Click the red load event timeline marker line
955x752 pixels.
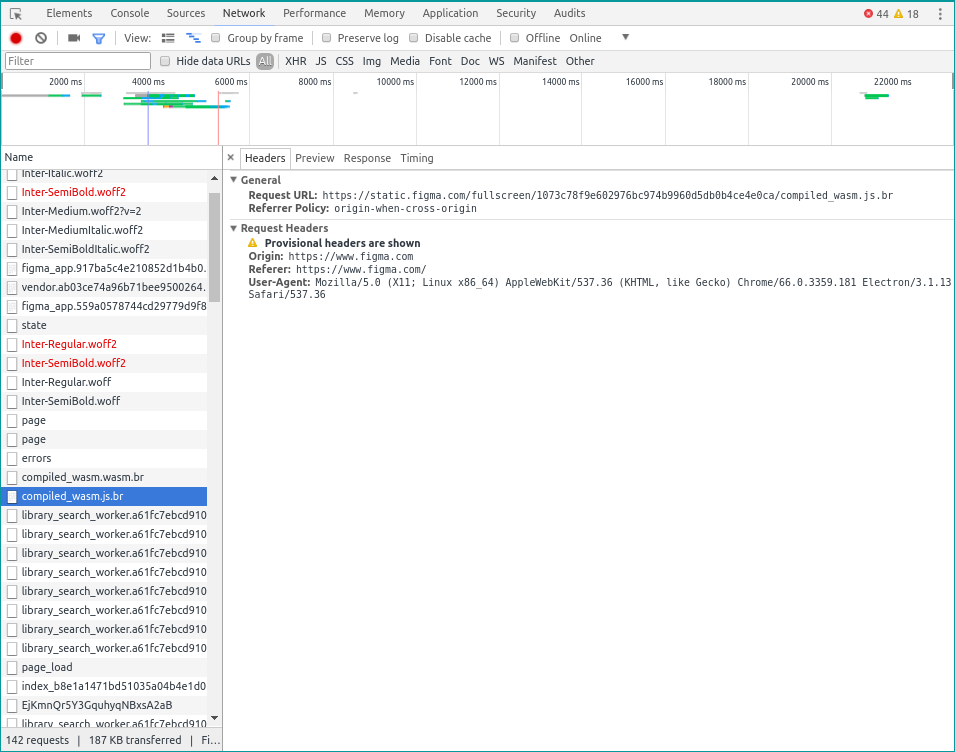219,117
